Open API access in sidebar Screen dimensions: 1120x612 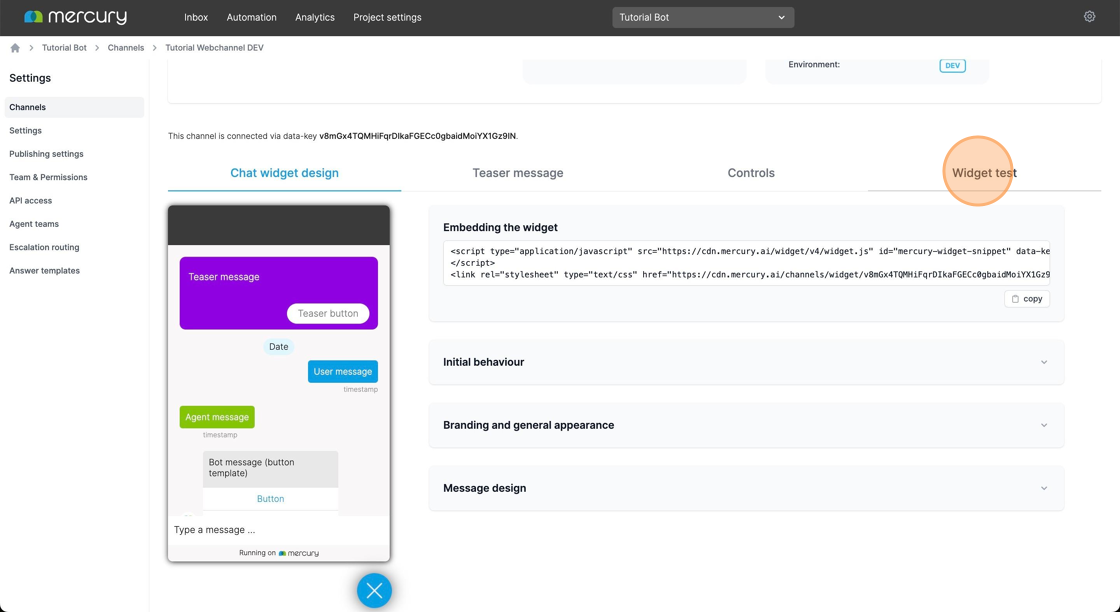tap(31, 201)
